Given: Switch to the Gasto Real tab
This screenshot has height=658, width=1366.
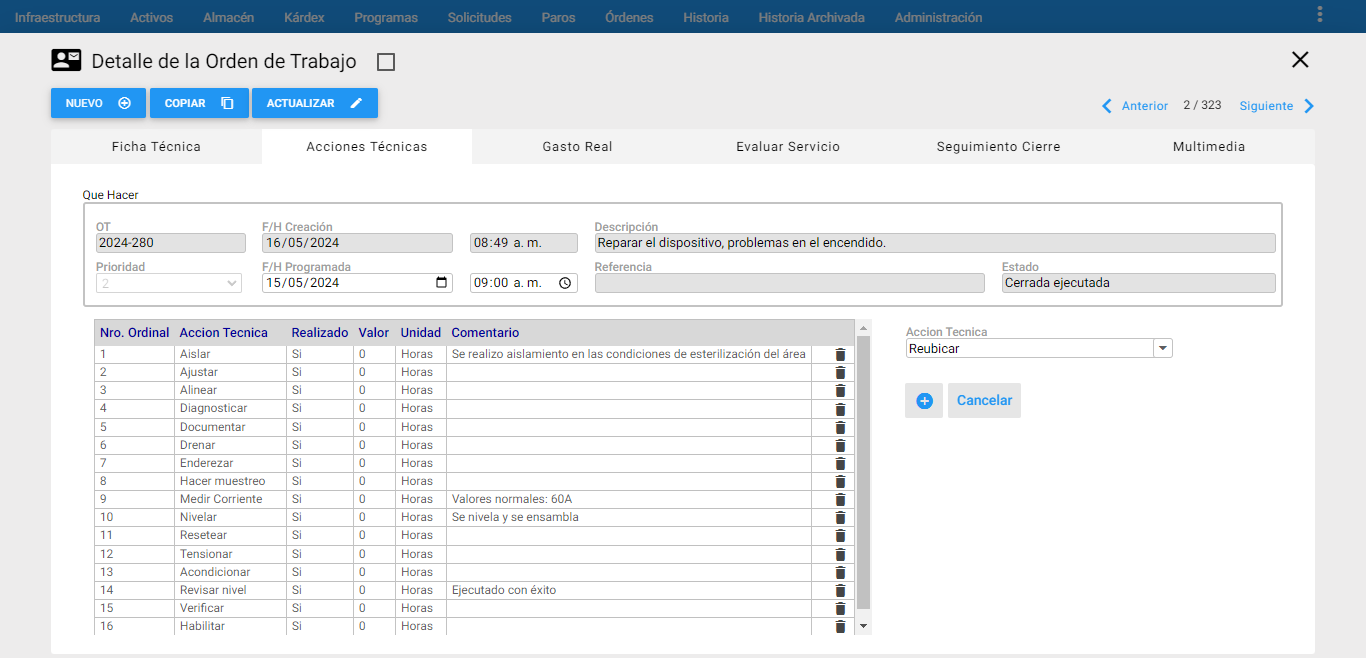Looking at the screenshot, I should pyautogui.click(x=577, y=146).
